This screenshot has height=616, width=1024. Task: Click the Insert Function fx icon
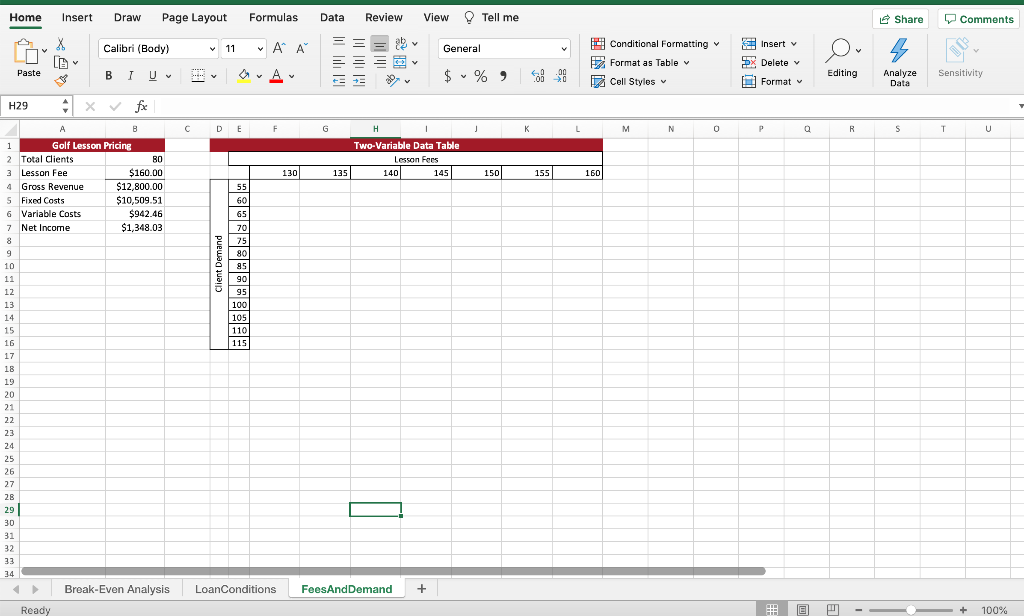pos(141,106)
